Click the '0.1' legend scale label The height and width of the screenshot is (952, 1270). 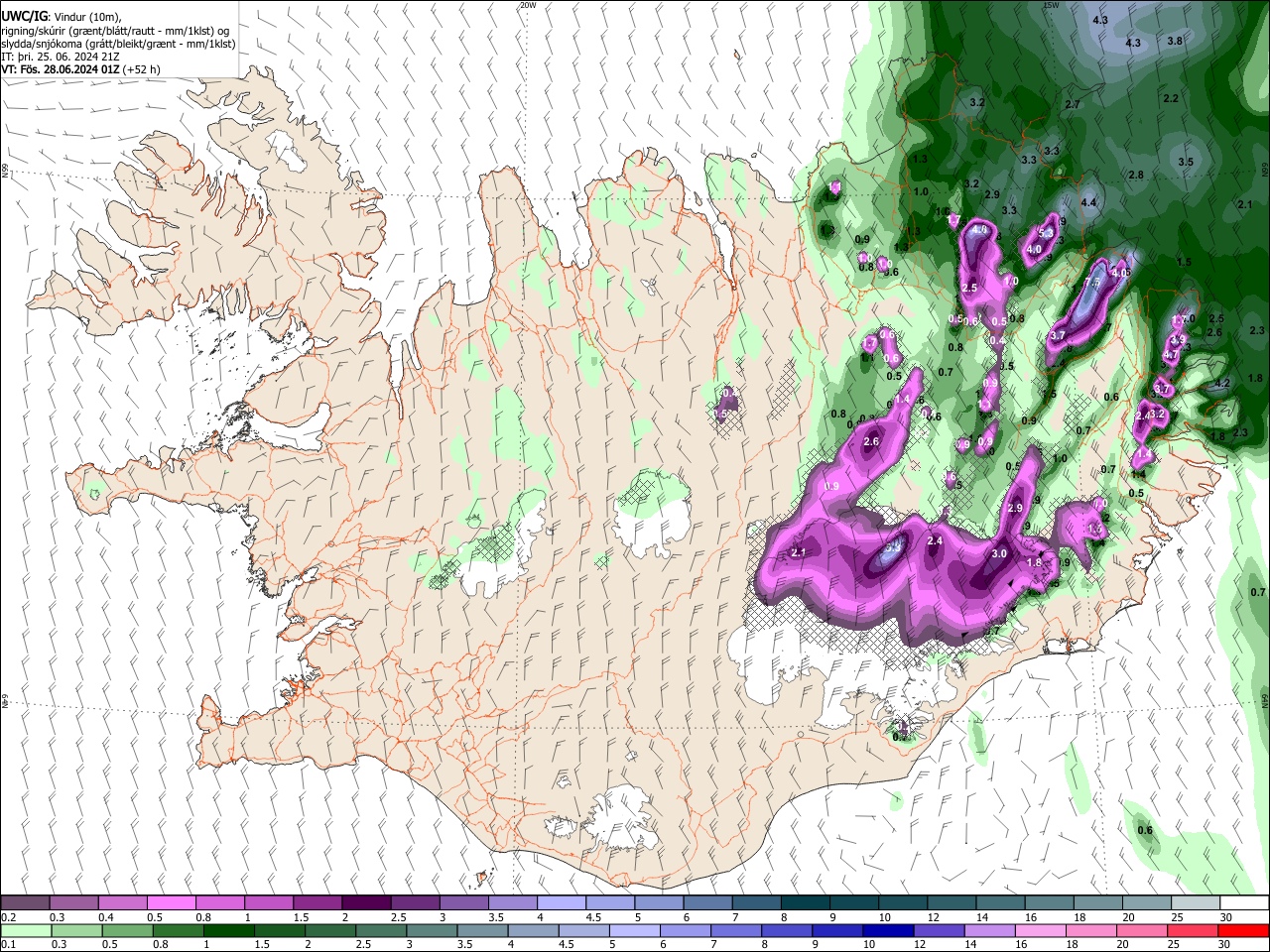pyautogui.click(x=8, y=945)
